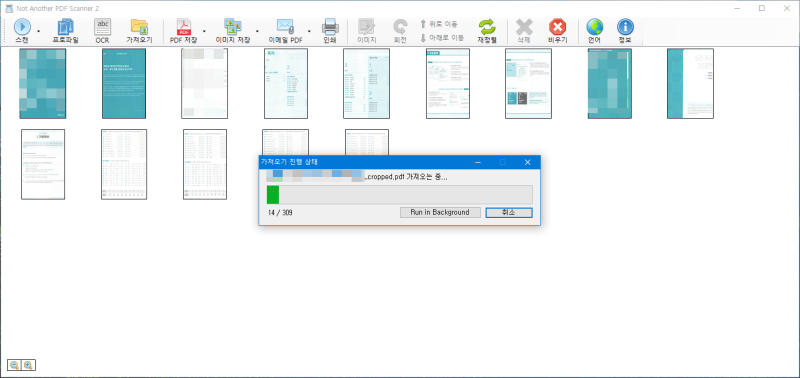Click the zoom in magnifier icon
Image resolution: width=800 pixels, height=378 pixels.
(x=28, y=365)
